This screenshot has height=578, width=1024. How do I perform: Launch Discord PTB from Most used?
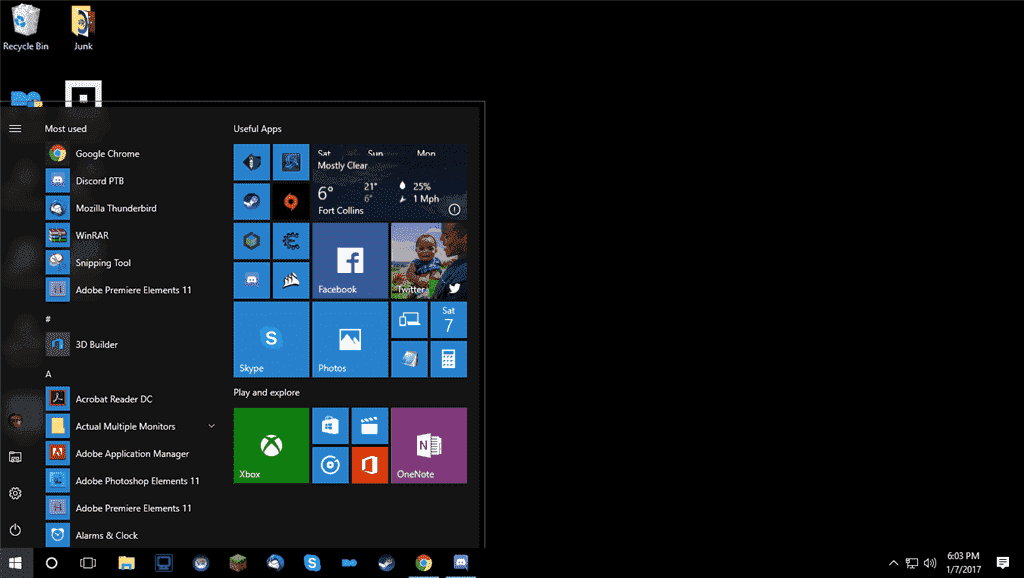(x=131, y=181)
